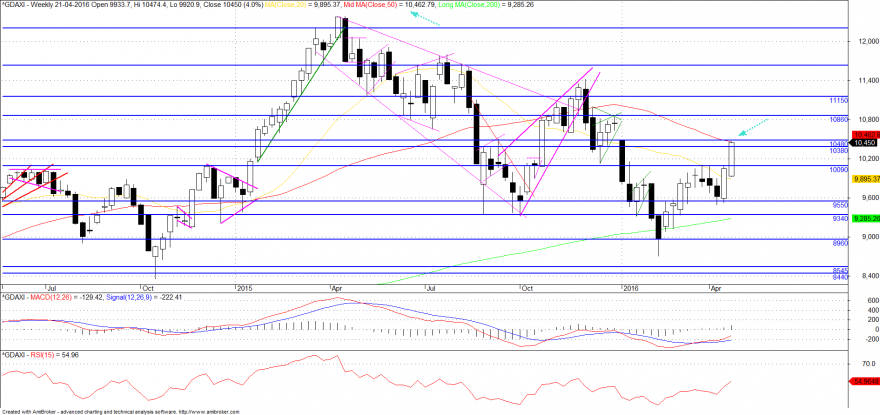This screenshot has height=415, width=880.
Task: Select the blue 8545 level label
Action: point(840,270)
